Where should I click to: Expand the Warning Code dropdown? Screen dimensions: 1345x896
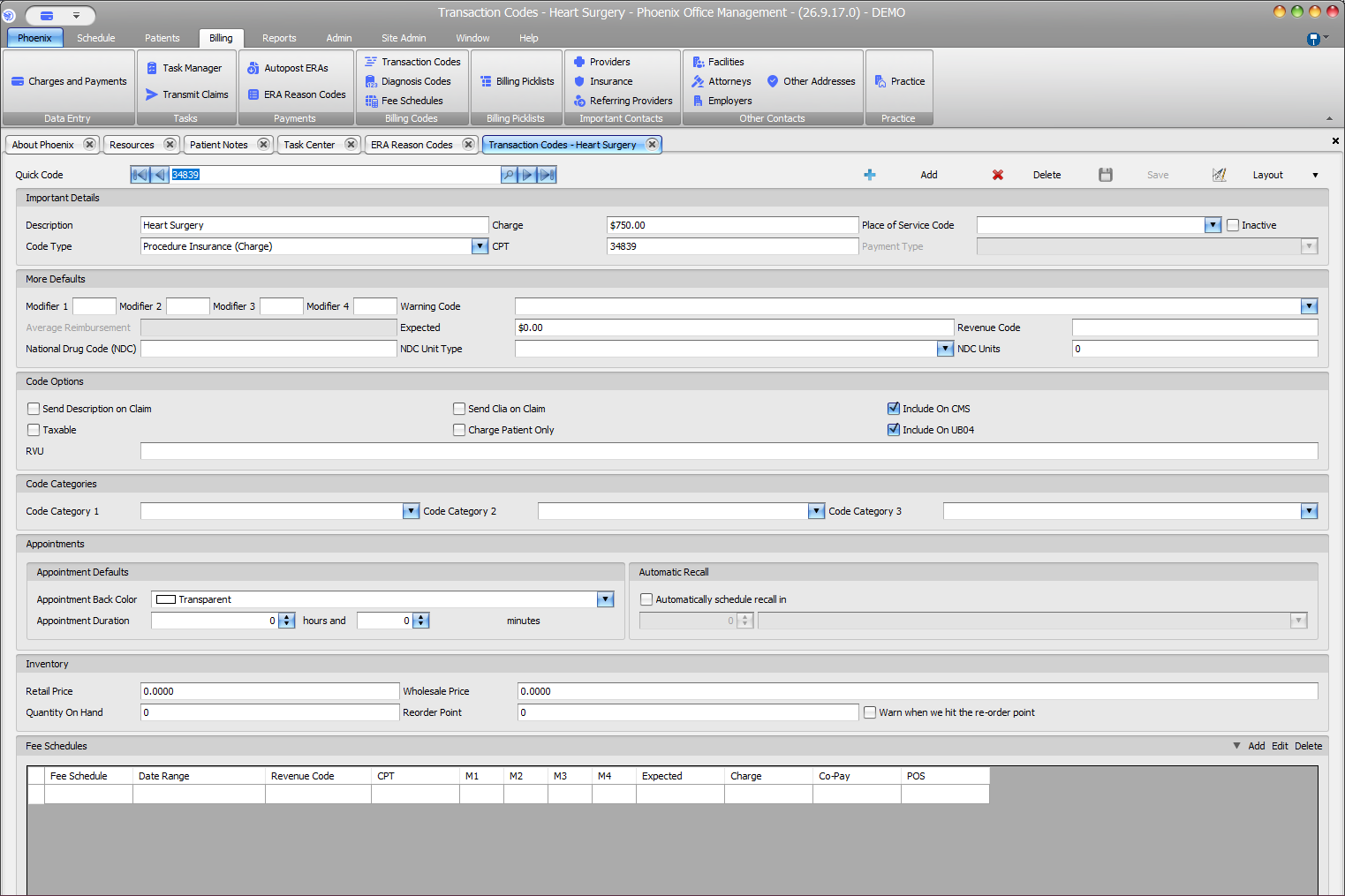tap(1309, 306)
